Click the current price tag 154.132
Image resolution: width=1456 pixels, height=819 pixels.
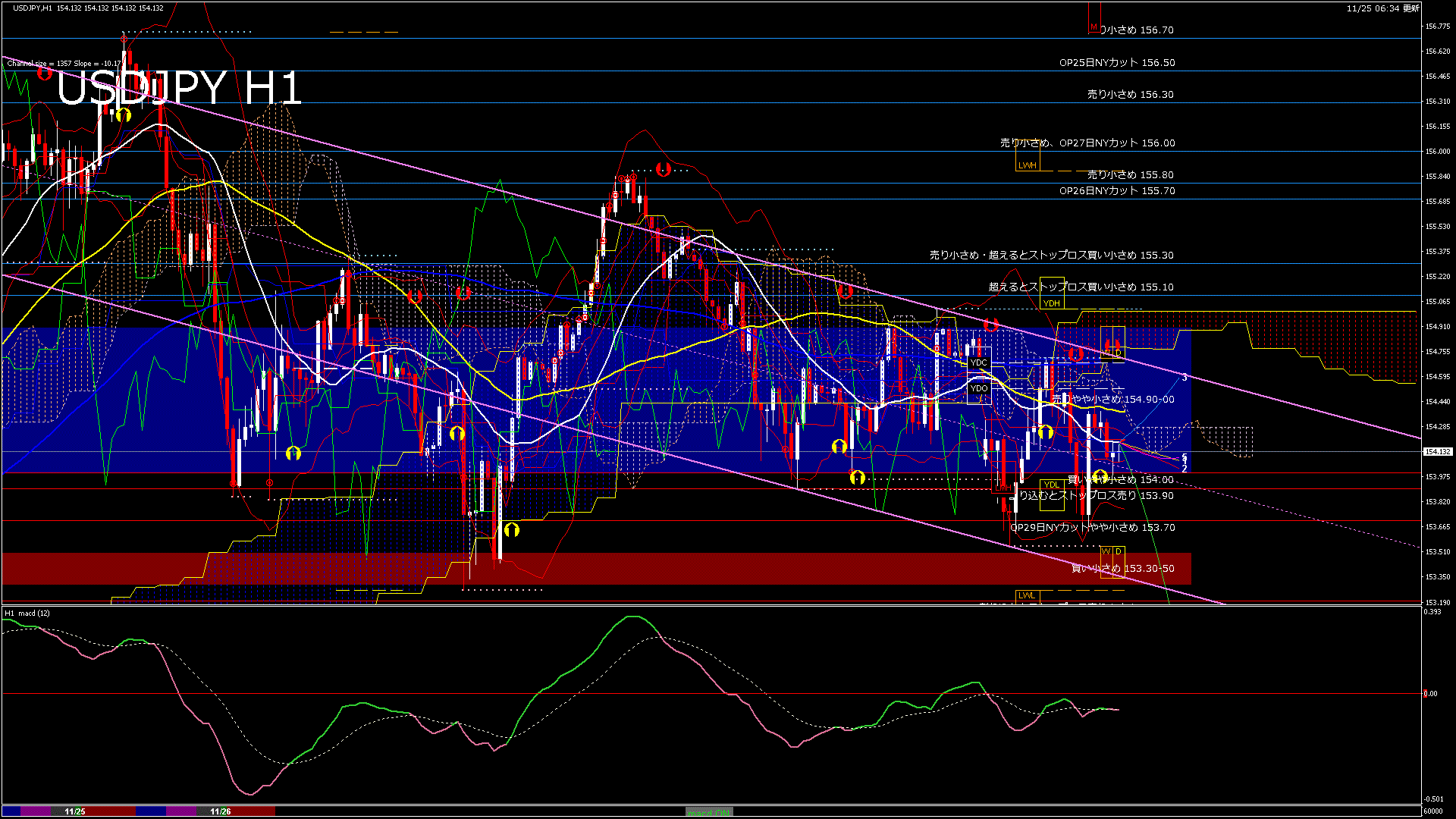[x=1437, y=452]
